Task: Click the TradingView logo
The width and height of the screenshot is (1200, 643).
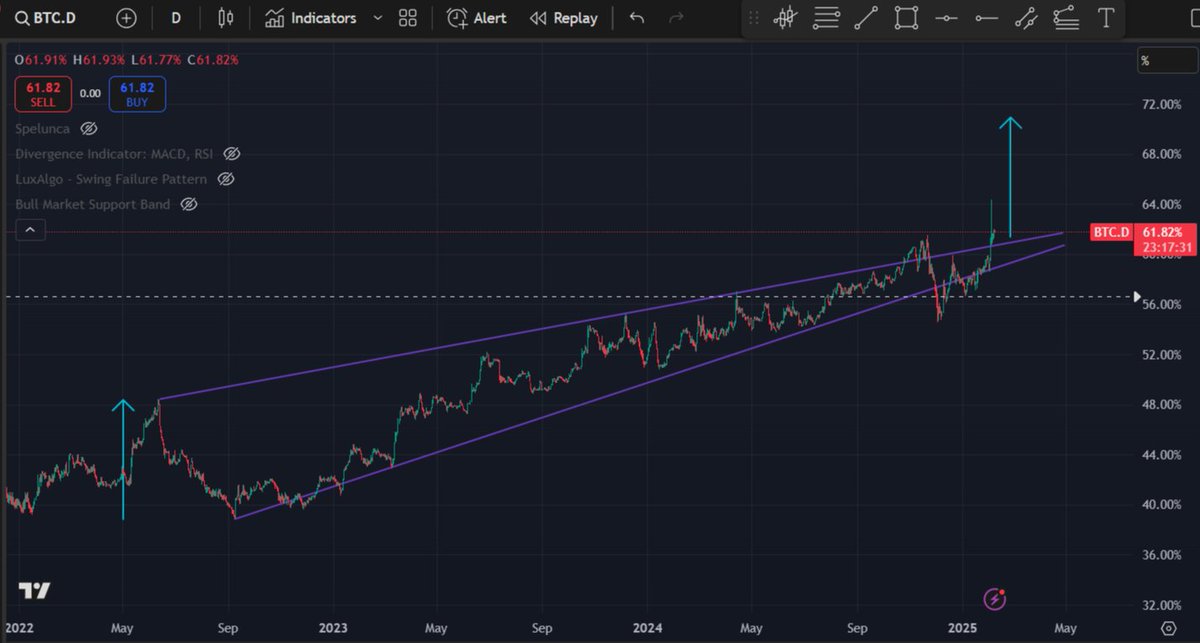Action: pos(34,591)
